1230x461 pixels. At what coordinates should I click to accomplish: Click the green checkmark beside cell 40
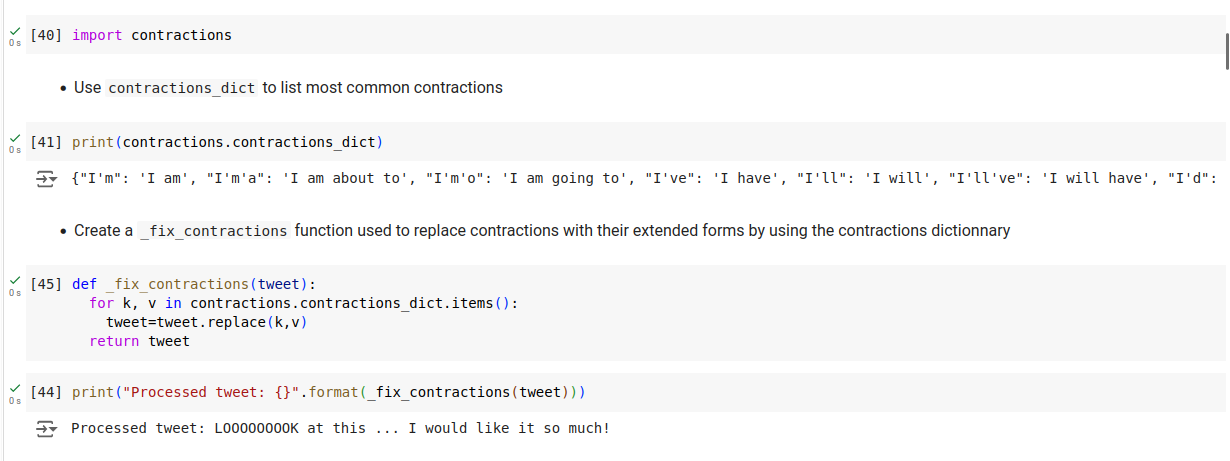click(14, 32)
